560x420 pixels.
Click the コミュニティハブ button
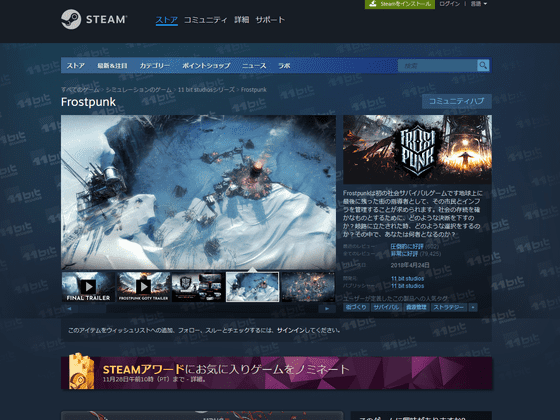456,101
